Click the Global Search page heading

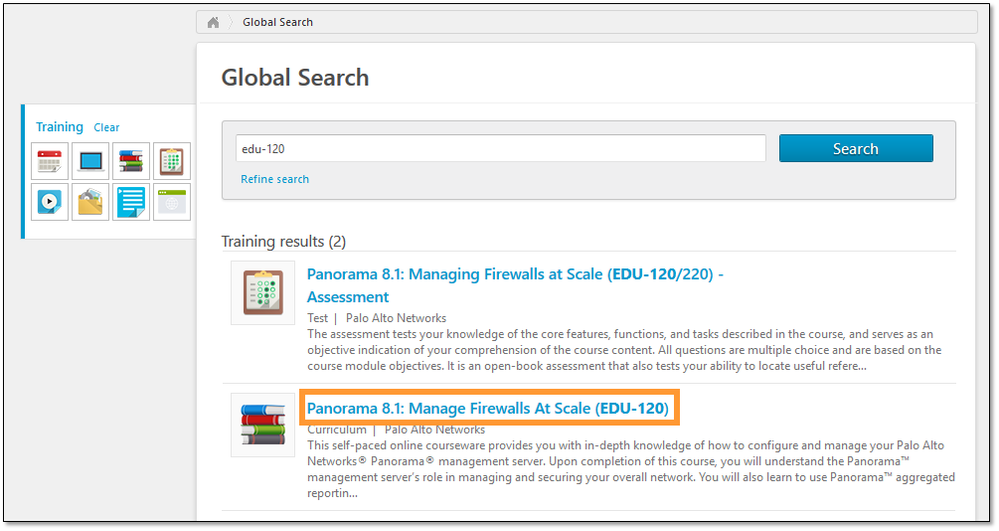click(x=295, y=78)
